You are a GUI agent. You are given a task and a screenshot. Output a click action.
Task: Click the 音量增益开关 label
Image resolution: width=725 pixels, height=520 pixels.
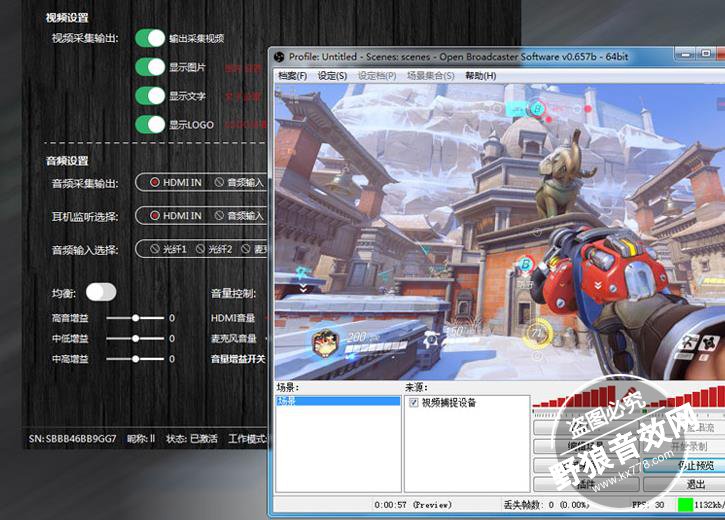tap(238, 359)
